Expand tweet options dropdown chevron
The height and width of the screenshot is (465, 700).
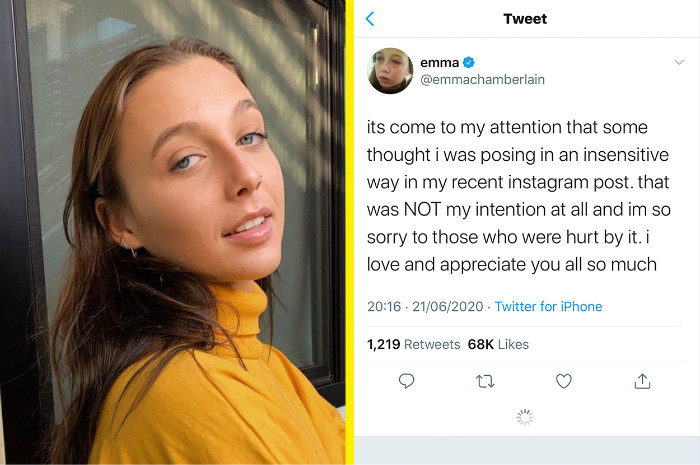pyautogui.click(x=679, y=63)
